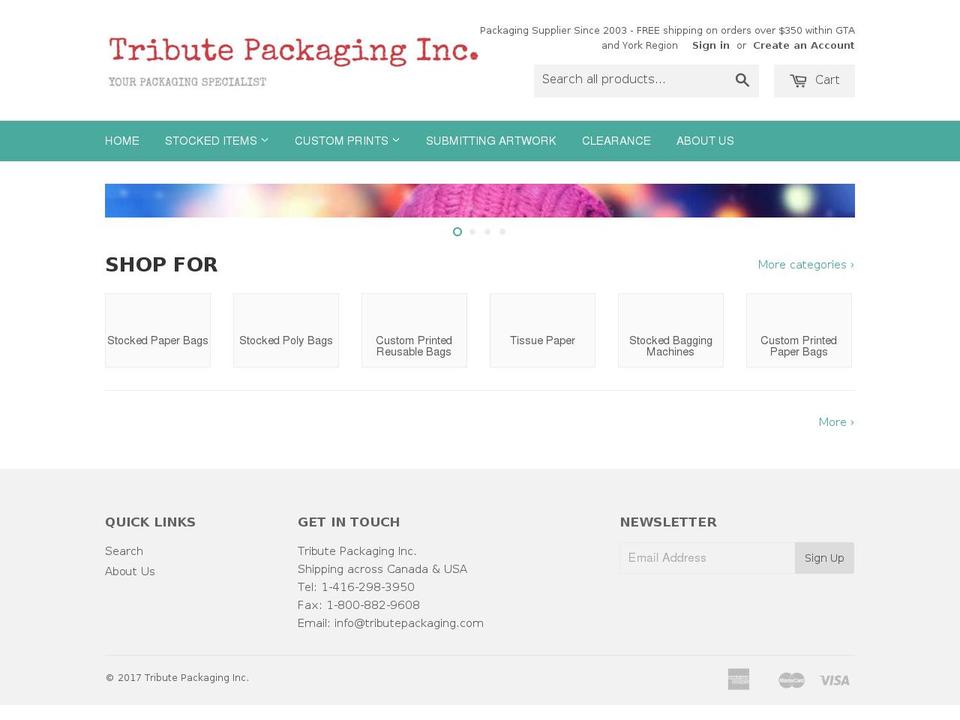Select the third carousel indicator dot
Viewport: 960px width, 720px height.
point(487,231)
